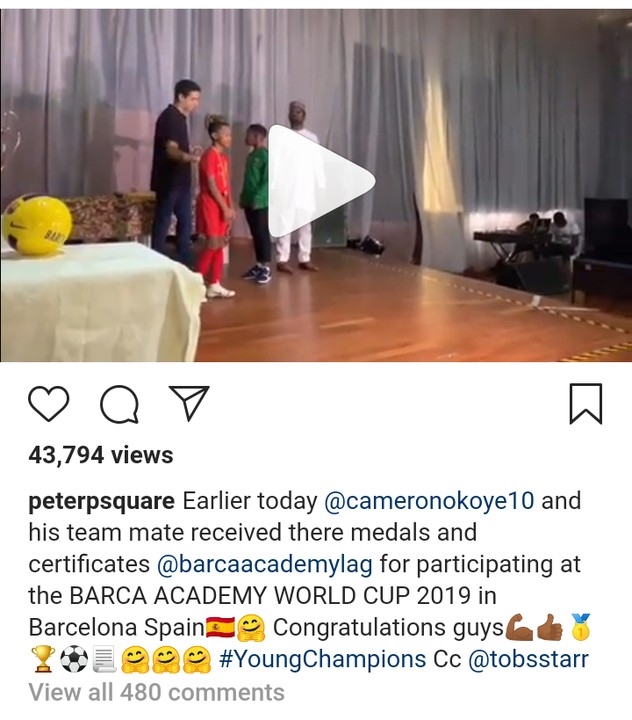632x720 pixels.
Task: Open @tobsstarr mention
Action: pyautogui.click(x=528, y=659)
